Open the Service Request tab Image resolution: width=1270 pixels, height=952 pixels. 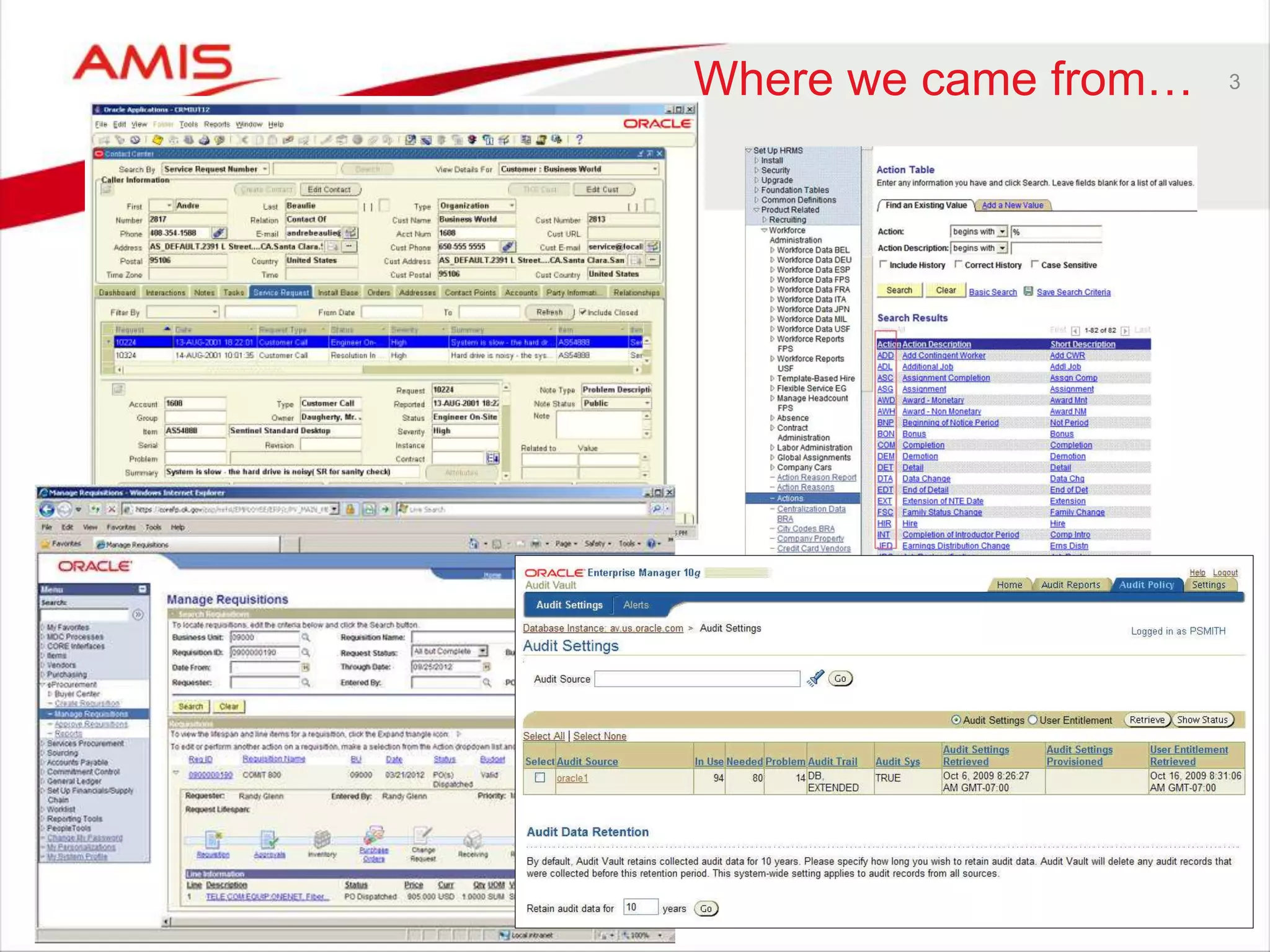pyautogui.click(x=281, y=293)
